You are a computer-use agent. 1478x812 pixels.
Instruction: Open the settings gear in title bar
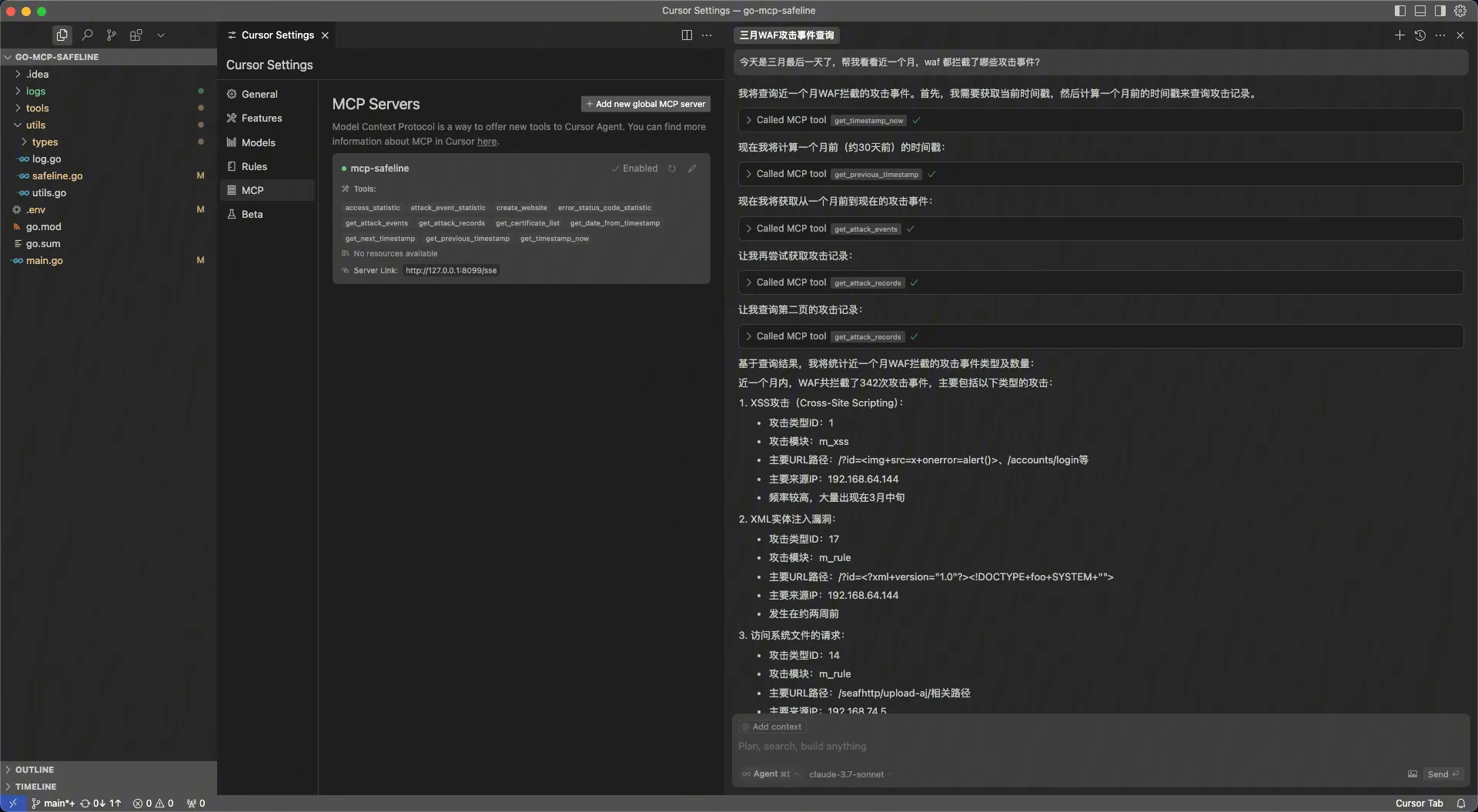[x=1460, y=11]
